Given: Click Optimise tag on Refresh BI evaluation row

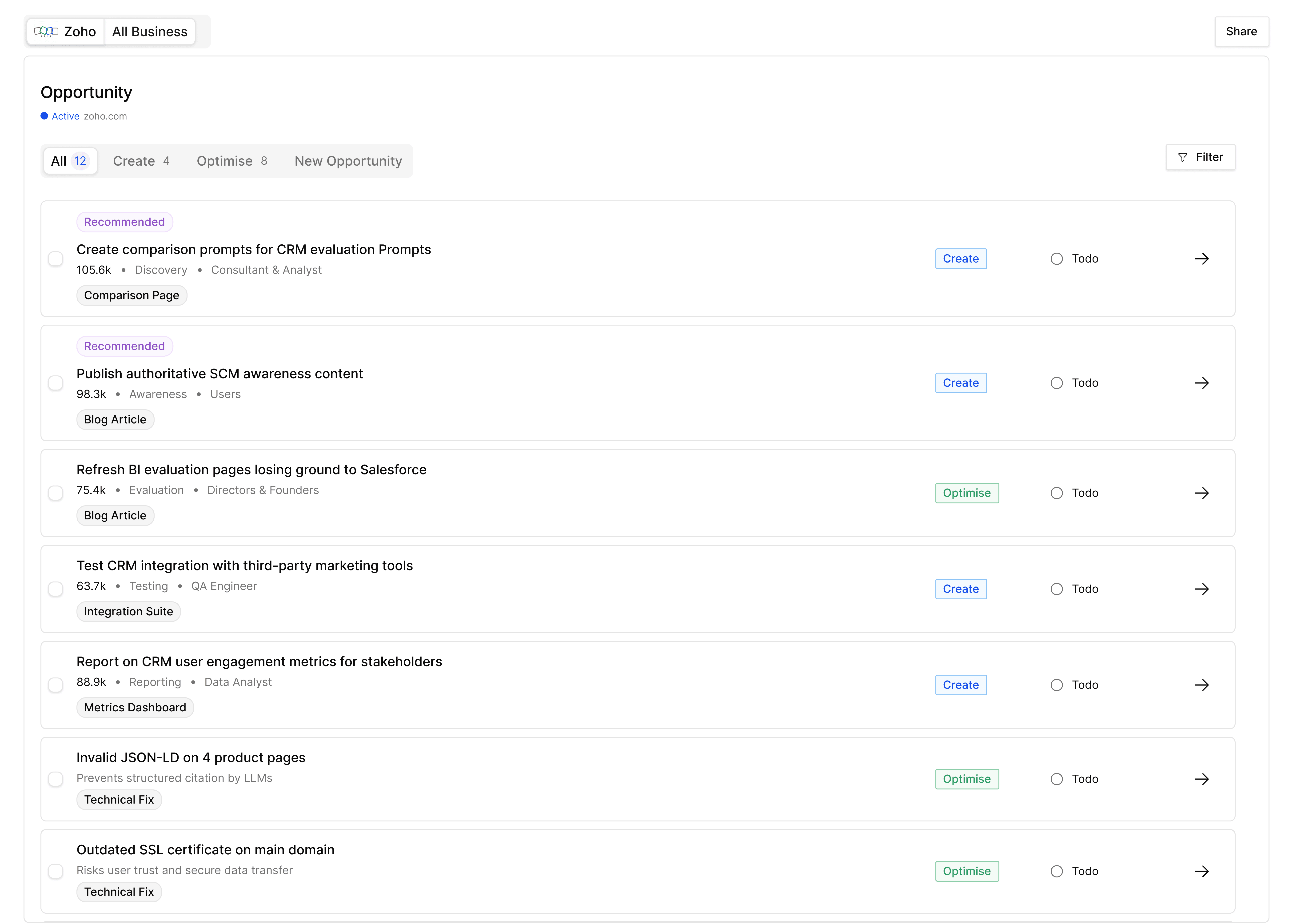Looking at the screenshot, I should pos(967,493).
